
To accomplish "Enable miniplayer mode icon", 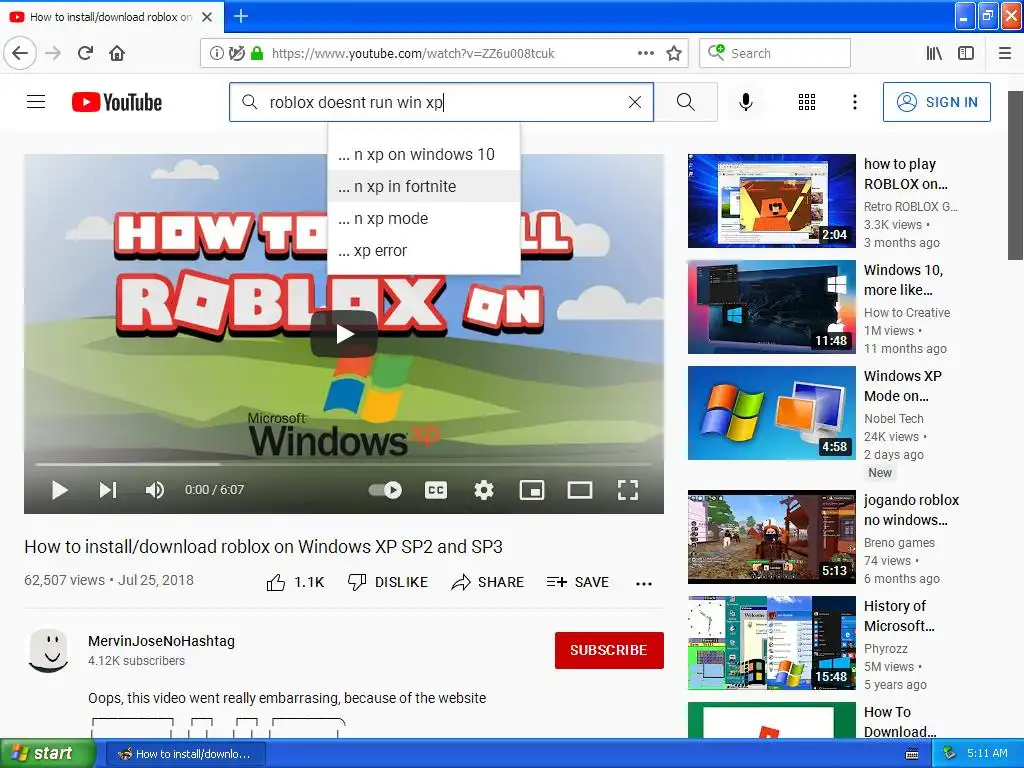I will click(532, 490).
